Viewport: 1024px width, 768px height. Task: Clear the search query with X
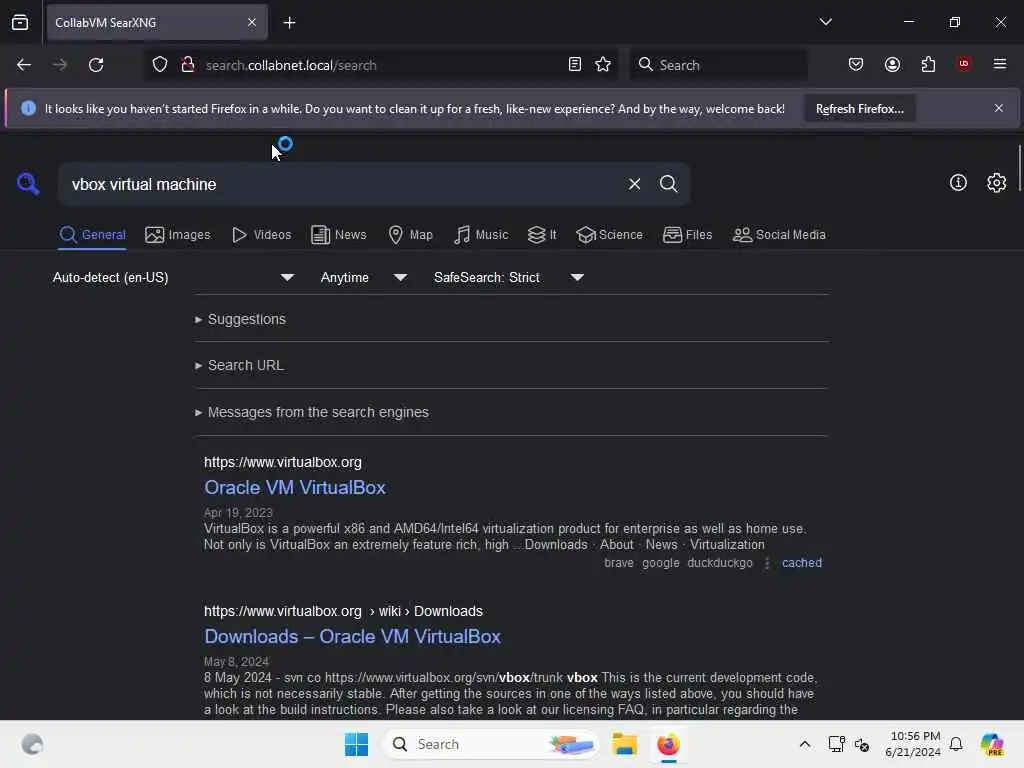tap(634, 184)
